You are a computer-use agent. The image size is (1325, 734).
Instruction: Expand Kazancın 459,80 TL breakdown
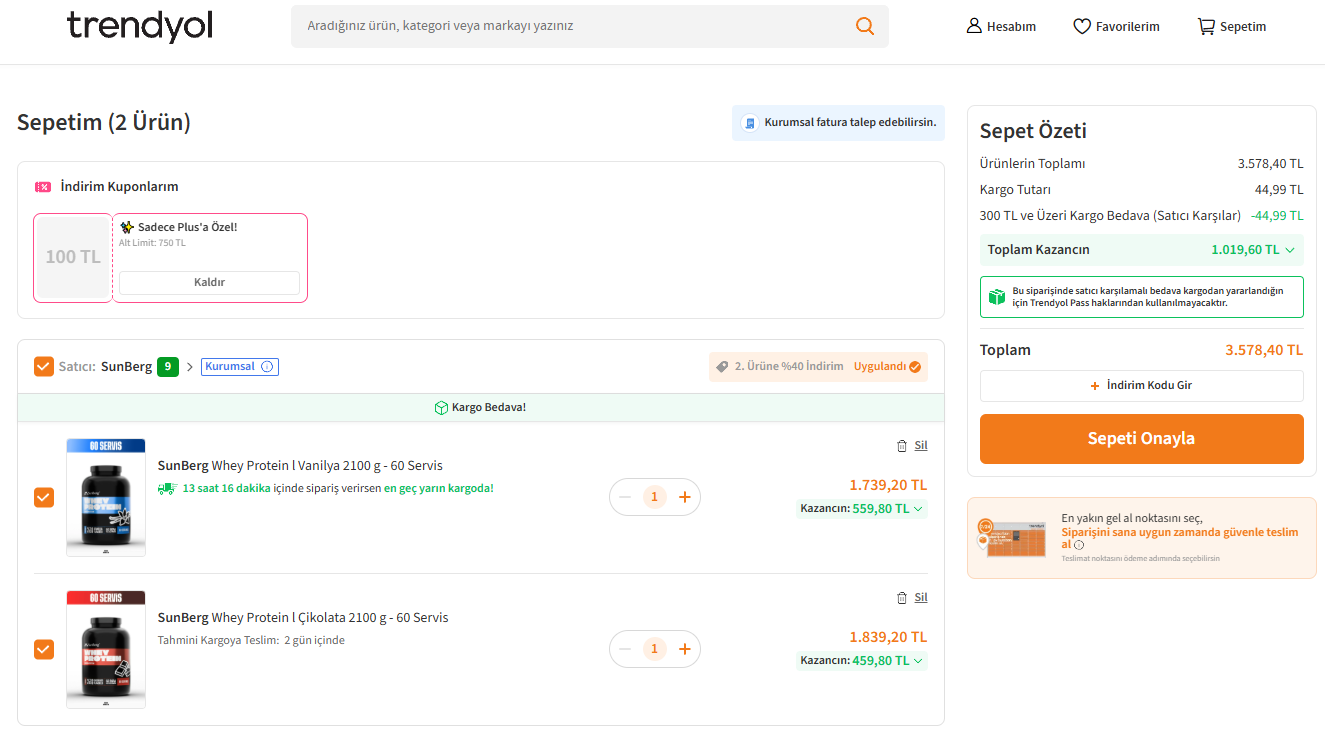918,660
